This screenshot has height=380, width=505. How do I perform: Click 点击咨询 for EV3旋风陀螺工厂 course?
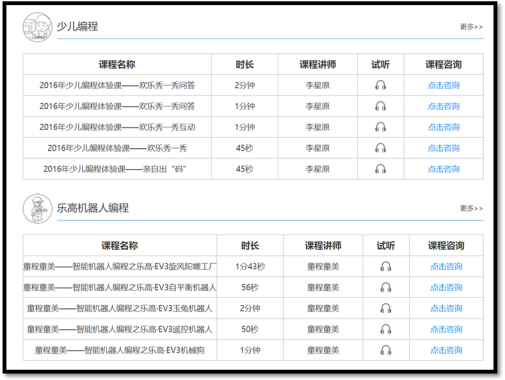pyautogui.click(x=446, y=267)
